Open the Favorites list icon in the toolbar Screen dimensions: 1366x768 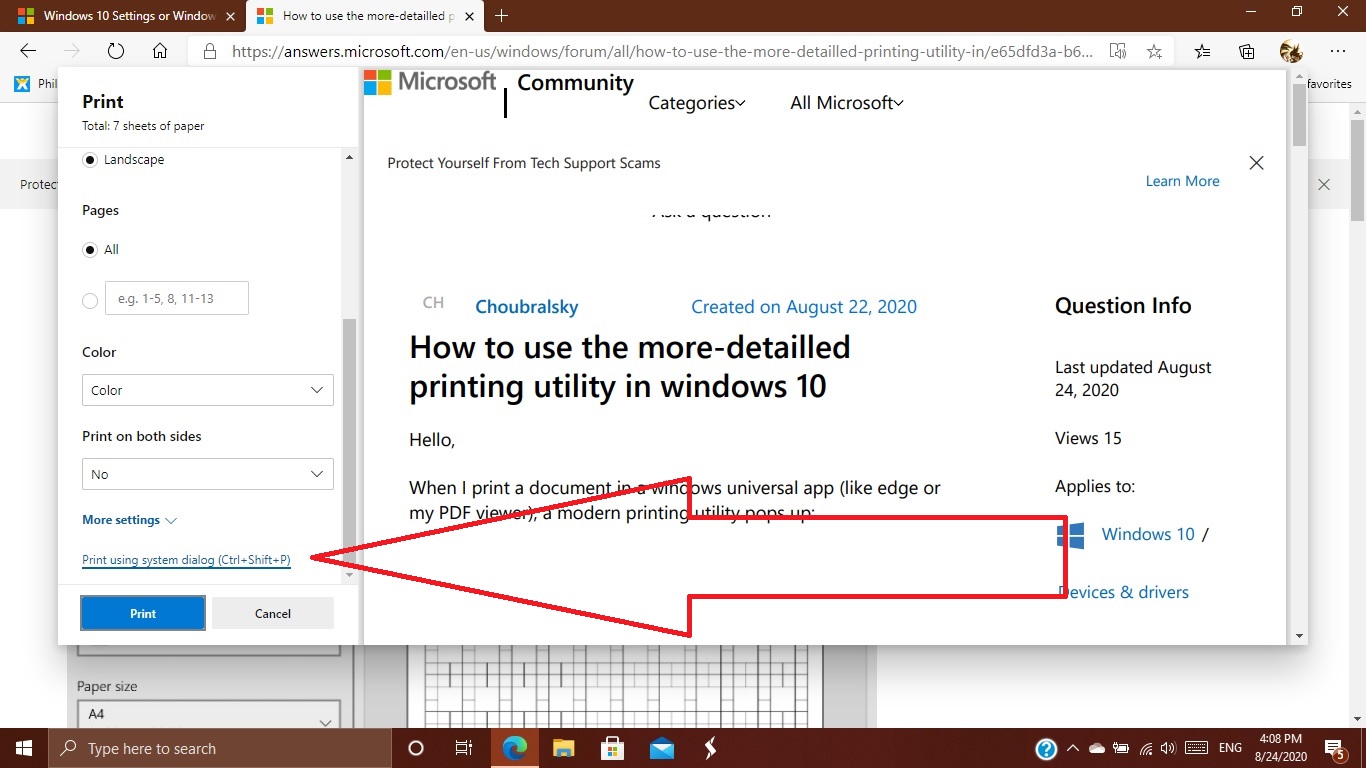1202,51
